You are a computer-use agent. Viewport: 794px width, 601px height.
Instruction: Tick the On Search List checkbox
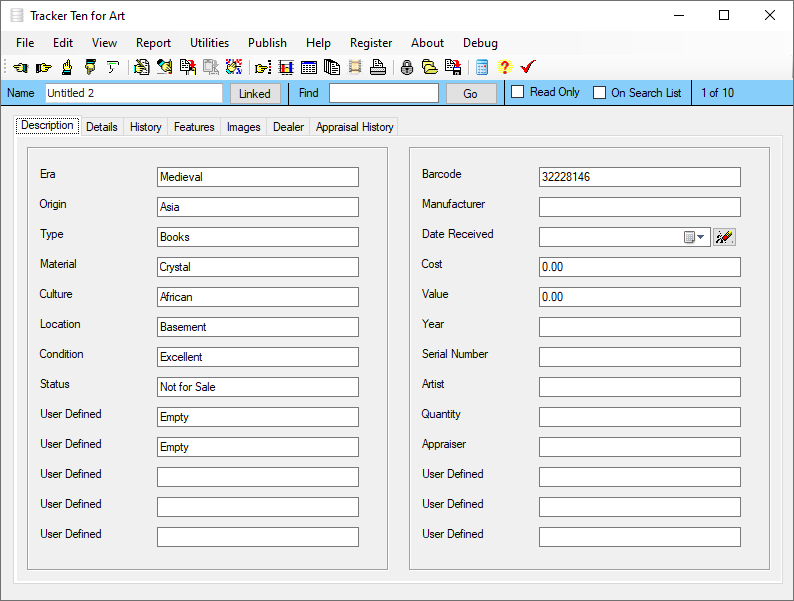(x=600, y=93)
